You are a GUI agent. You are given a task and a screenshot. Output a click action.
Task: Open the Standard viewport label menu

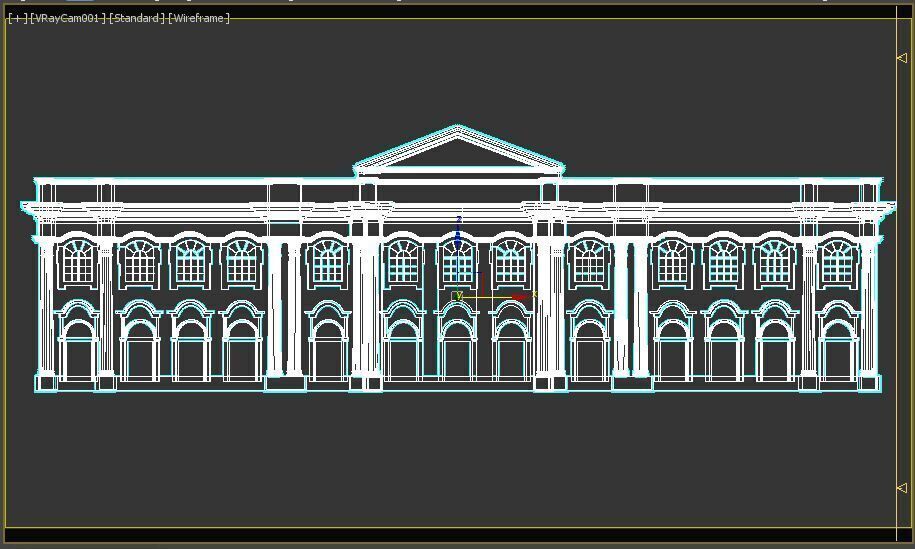click(x=137, y=18)
